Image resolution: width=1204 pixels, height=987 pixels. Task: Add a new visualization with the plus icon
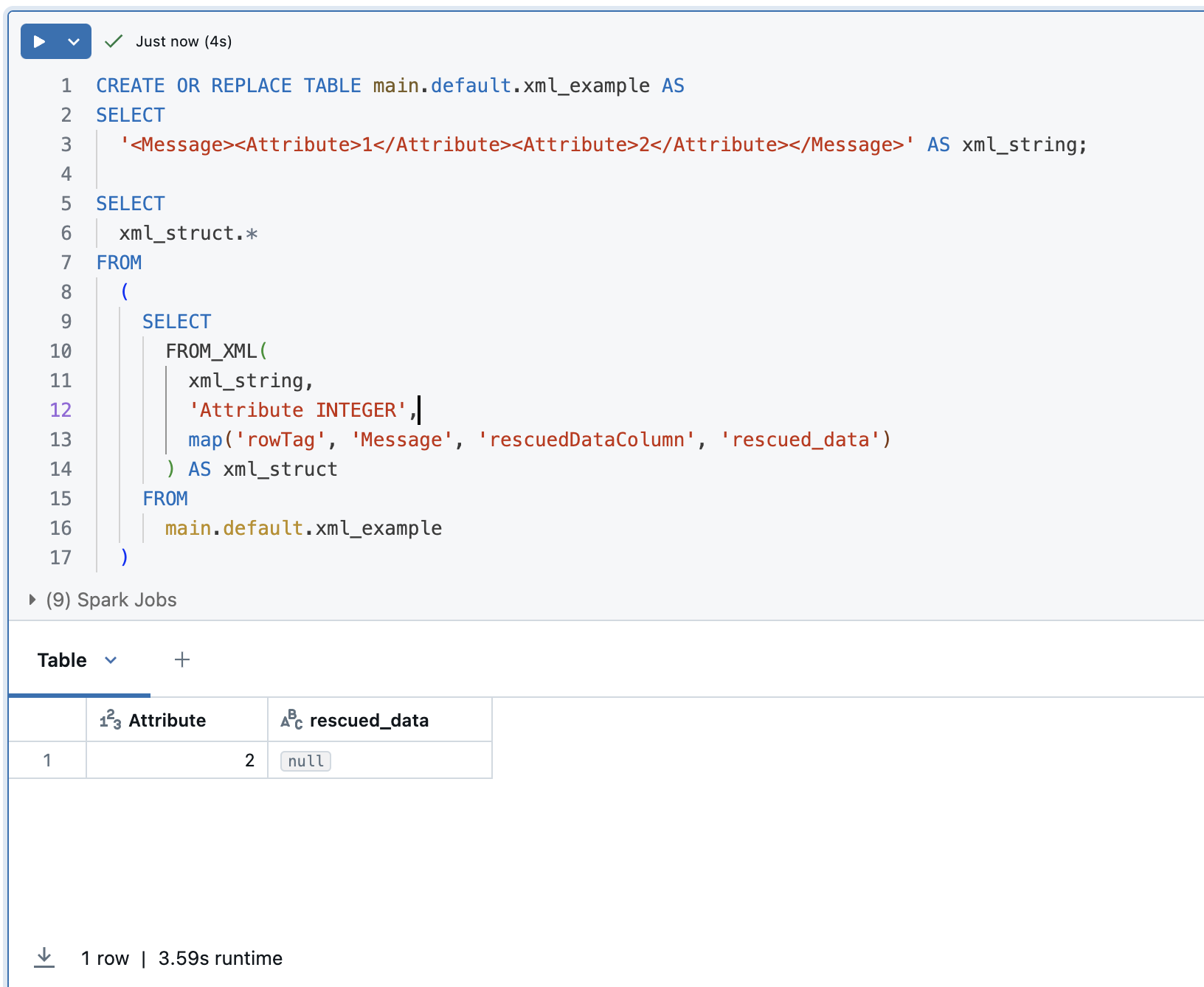(181, 659)
